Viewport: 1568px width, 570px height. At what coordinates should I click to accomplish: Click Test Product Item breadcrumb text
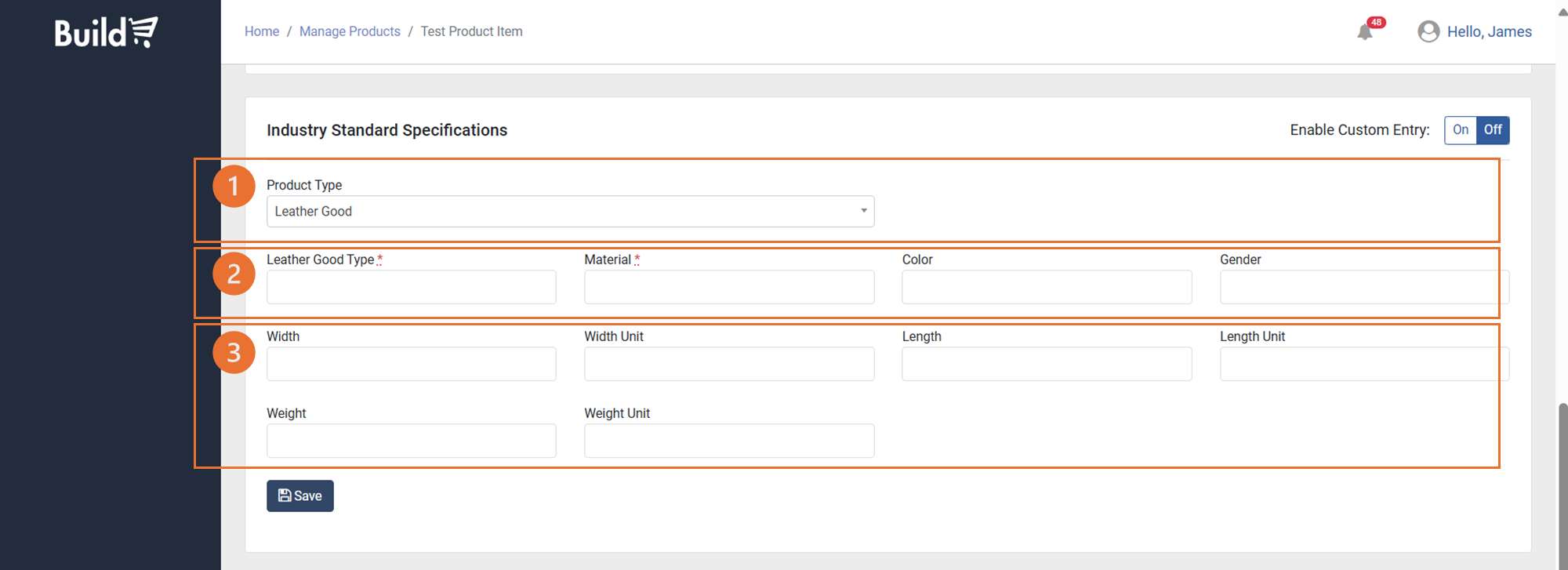point(471,31)
